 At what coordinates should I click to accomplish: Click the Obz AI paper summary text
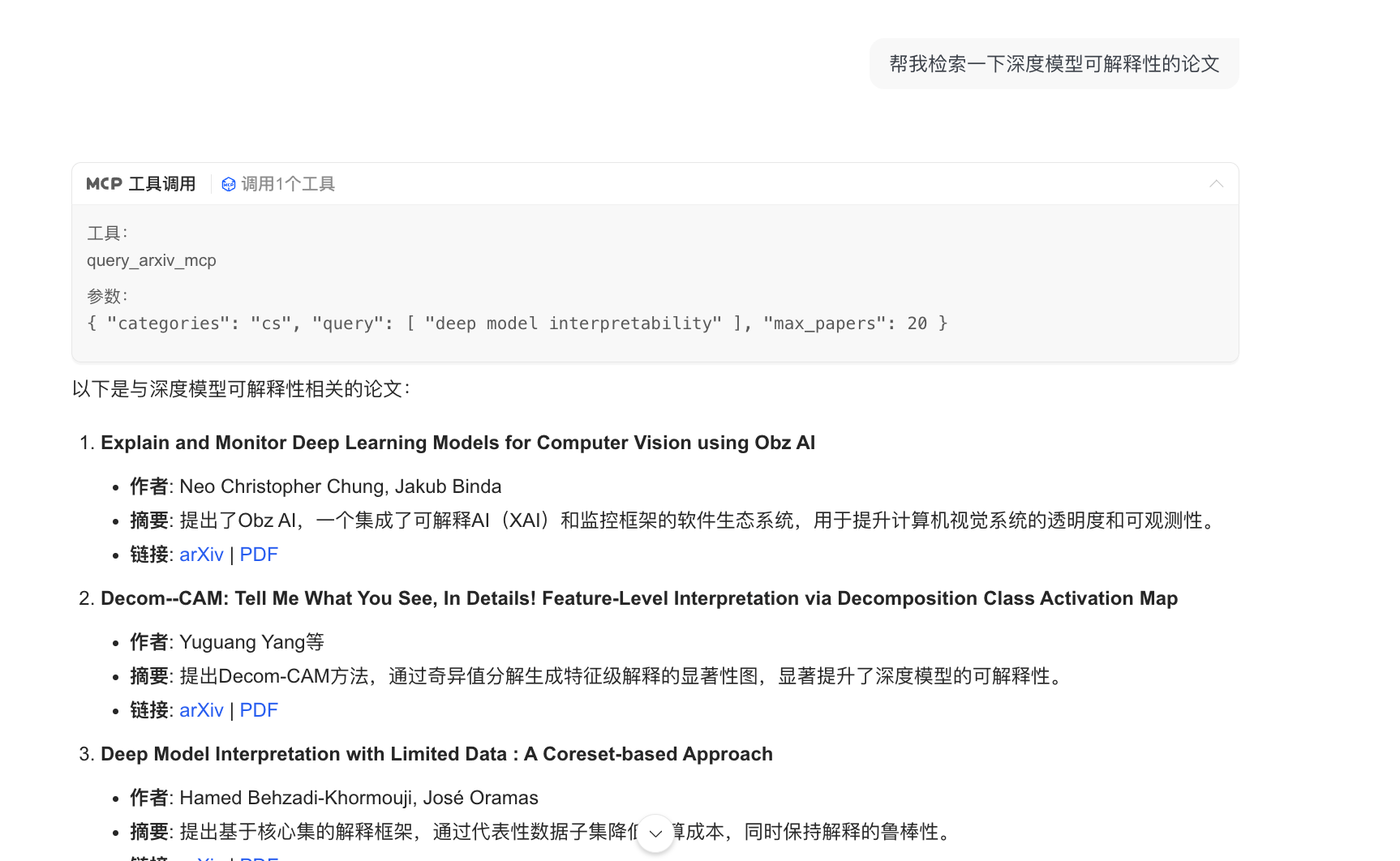[698, 520]
